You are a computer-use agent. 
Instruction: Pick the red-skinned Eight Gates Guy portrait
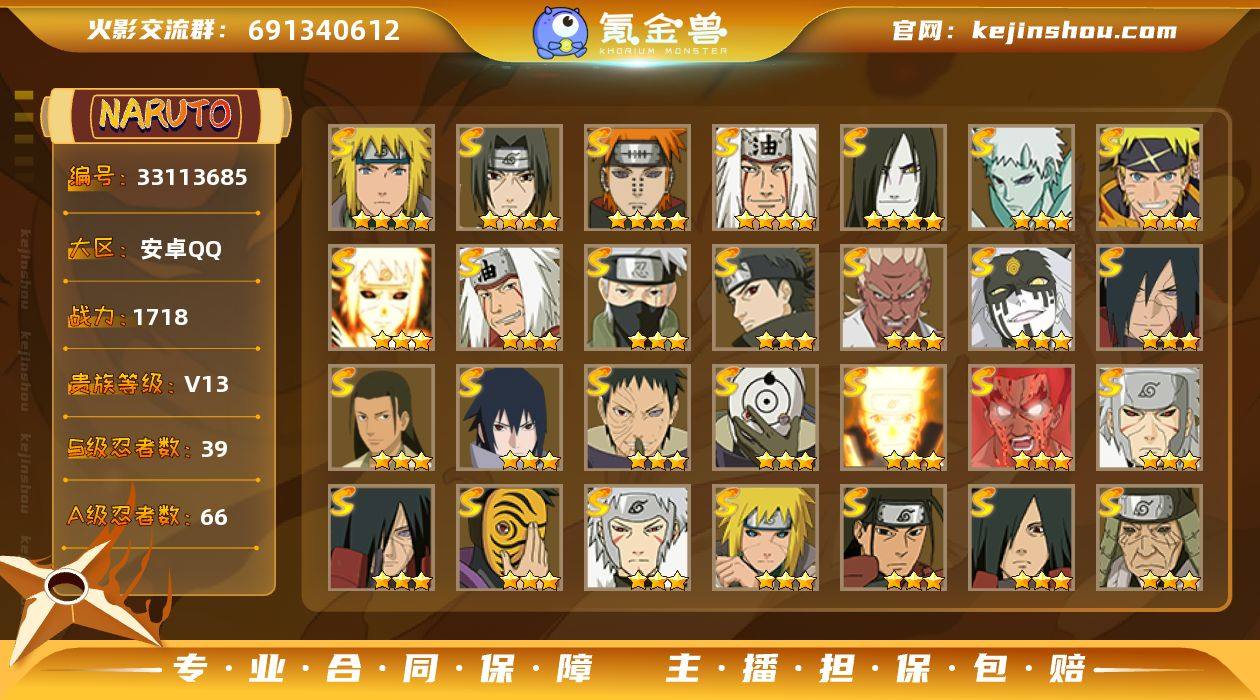point(1021,417)
